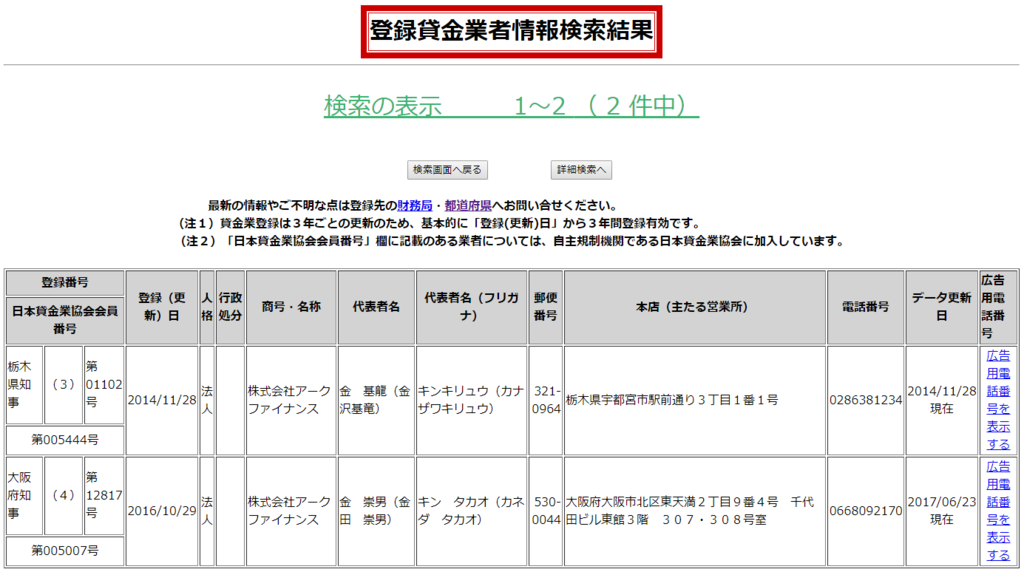
Task: Click the （注１） registration renewal note
Action: click(x=439, y=224)
